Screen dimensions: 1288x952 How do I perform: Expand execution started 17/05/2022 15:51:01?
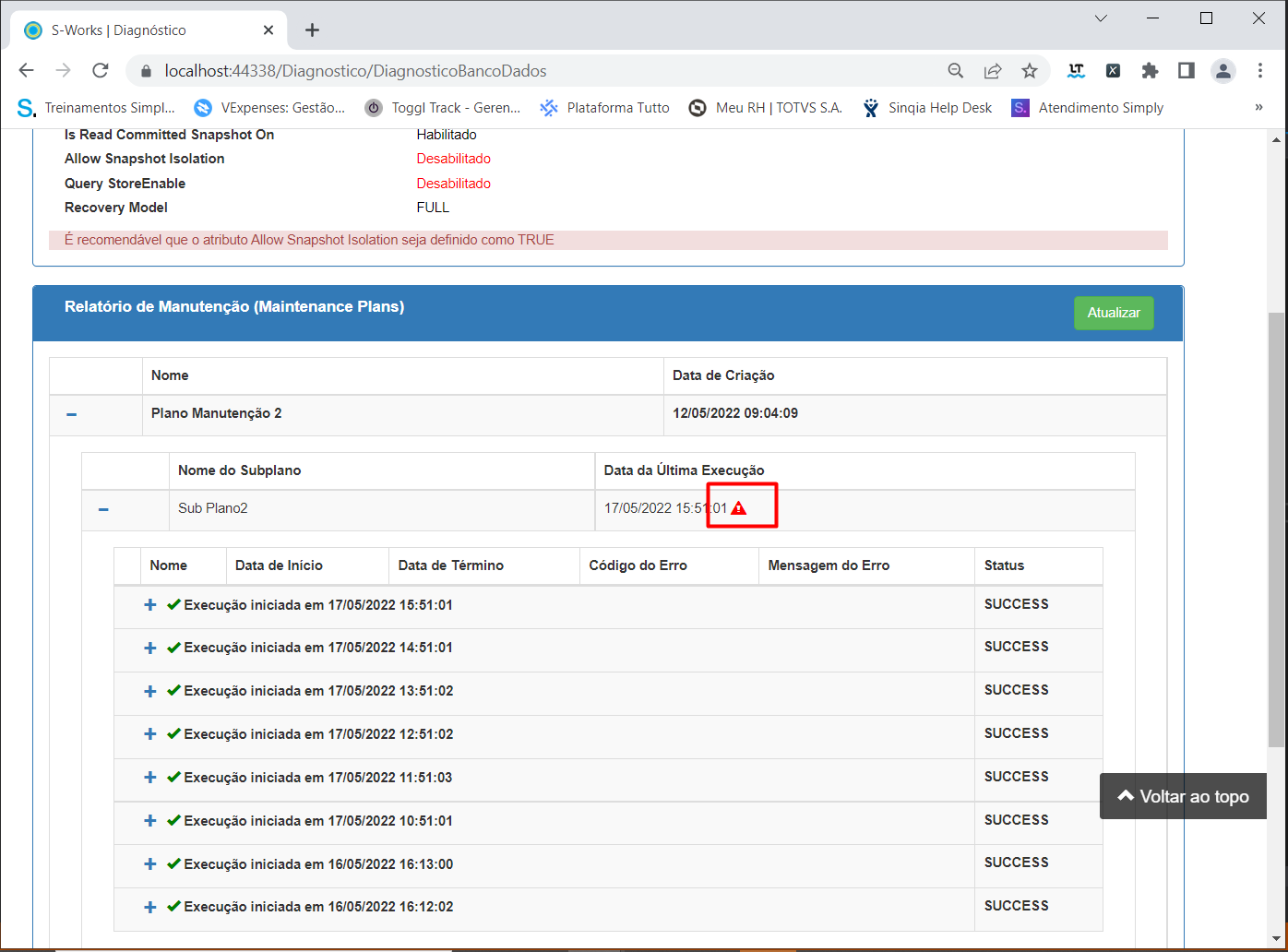pyautogui.click(x=150, y=605)
